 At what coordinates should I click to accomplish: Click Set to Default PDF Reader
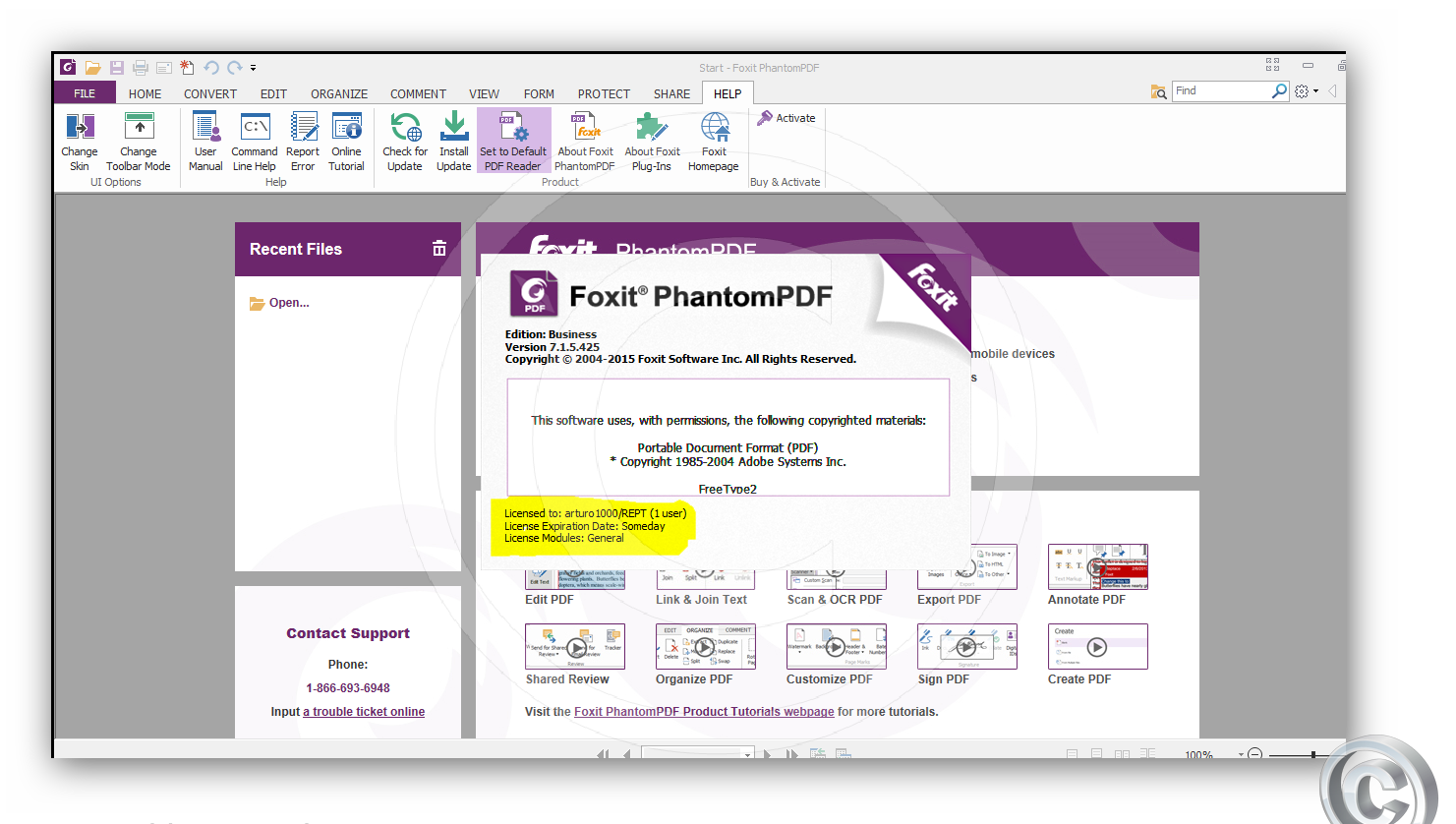click(x=513, y=142)
